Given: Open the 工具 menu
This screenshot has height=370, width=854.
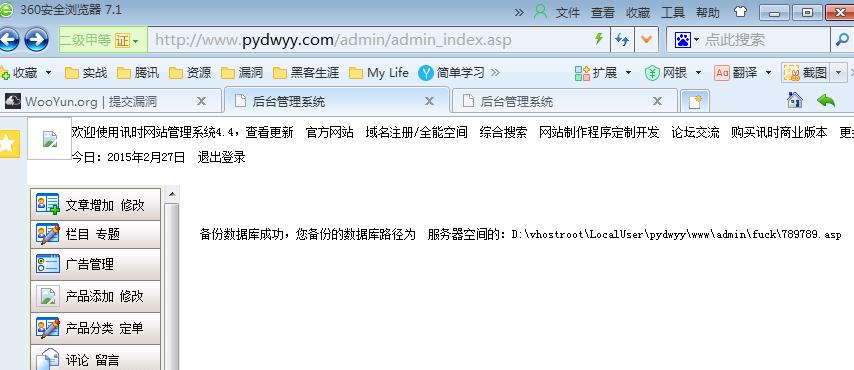Looking at the screenshot, I should click(x=673, y=13).
